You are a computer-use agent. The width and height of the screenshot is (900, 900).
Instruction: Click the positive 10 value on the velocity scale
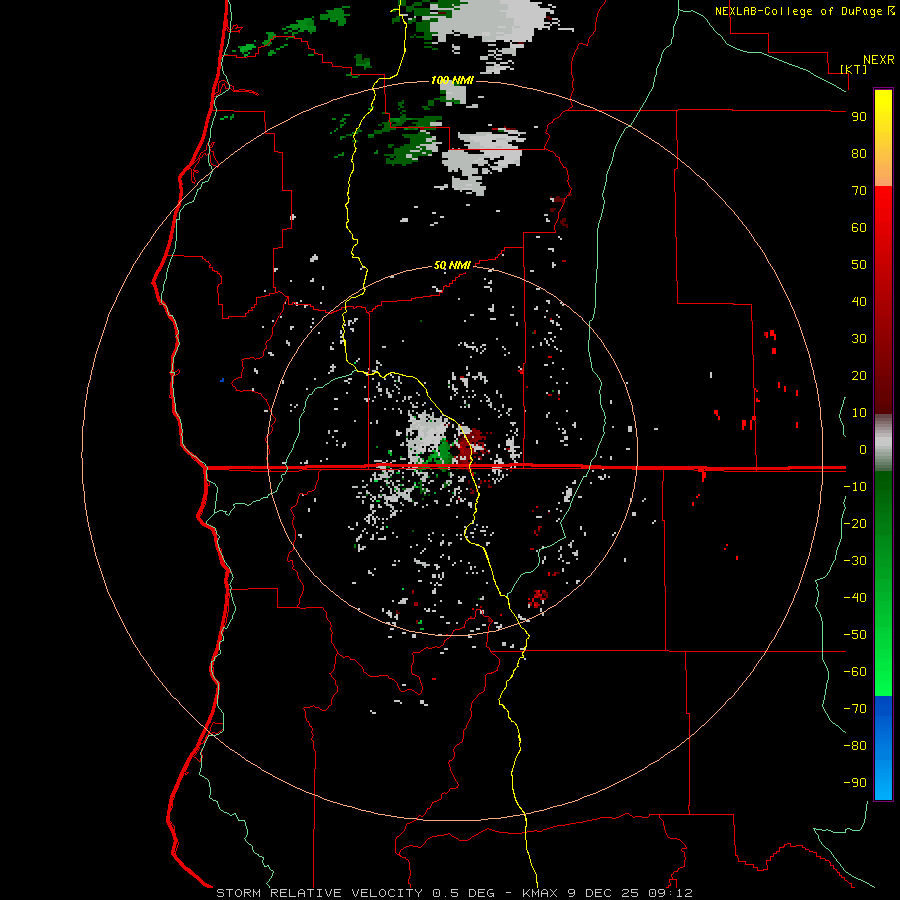point(859,413)
